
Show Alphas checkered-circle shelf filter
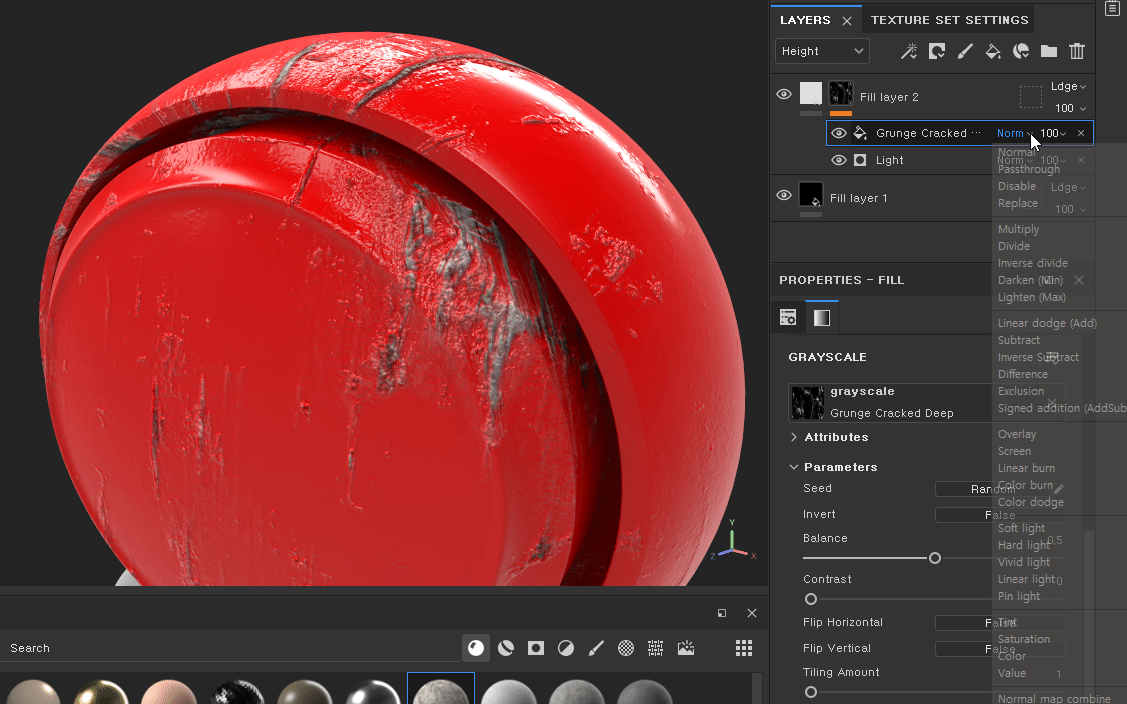tap(626, 648)
